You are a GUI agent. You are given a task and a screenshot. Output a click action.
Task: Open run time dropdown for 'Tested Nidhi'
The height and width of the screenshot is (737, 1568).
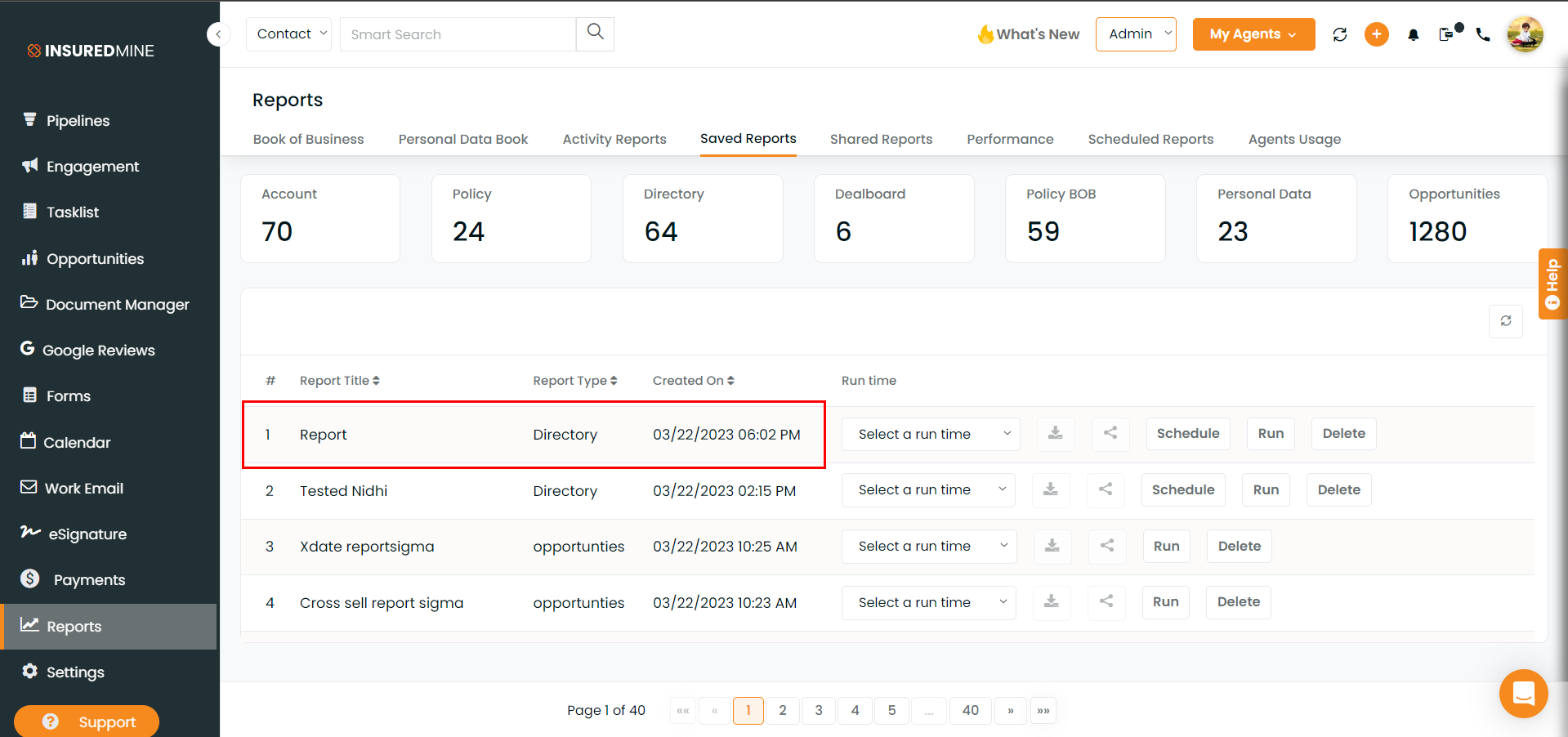pos(928,490)
